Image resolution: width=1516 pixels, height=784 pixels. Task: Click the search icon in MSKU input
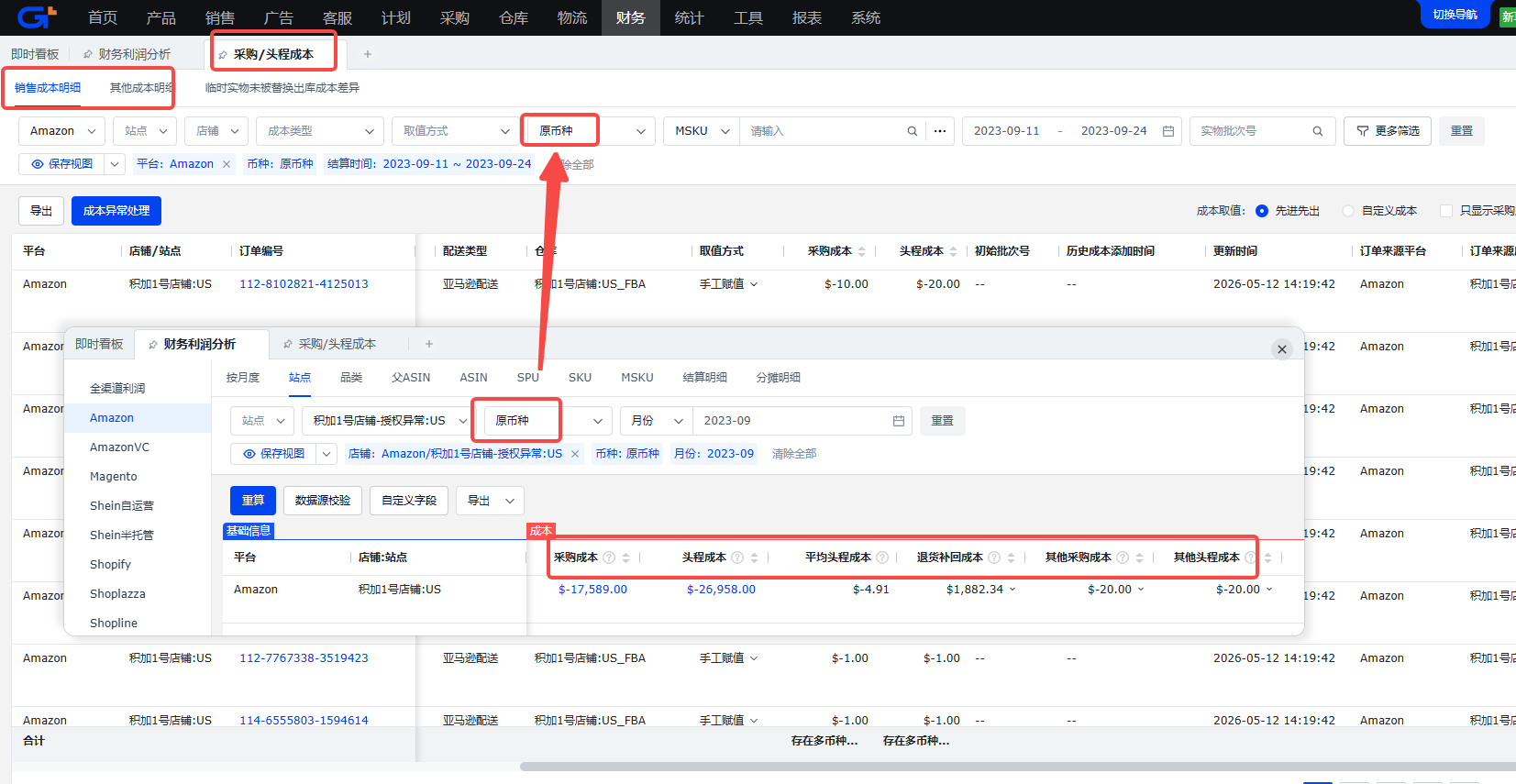point(913,131)
